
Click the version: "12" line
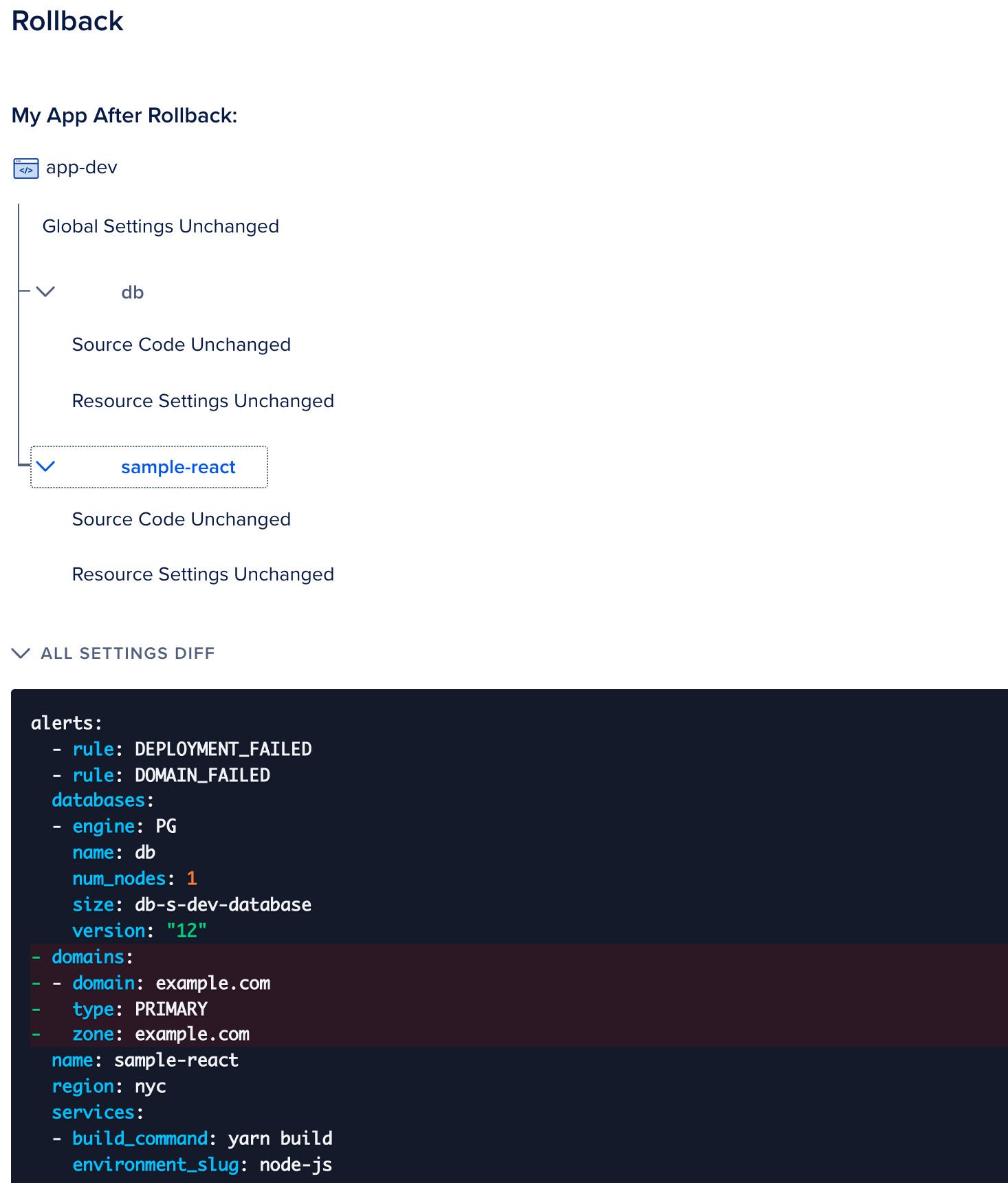(x=140, y=931)
